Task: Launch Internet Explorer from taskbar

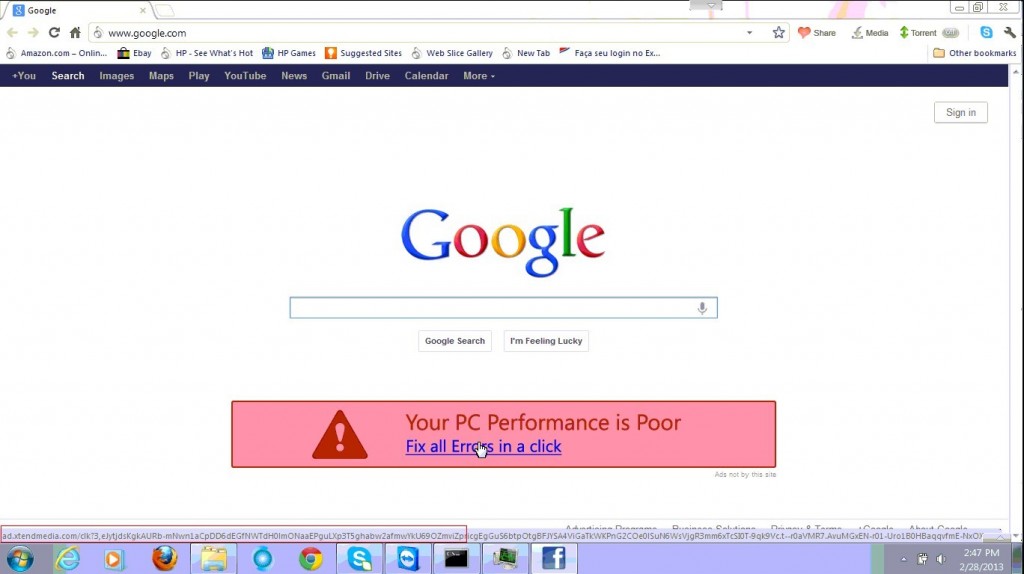Action: click(67, 559)
